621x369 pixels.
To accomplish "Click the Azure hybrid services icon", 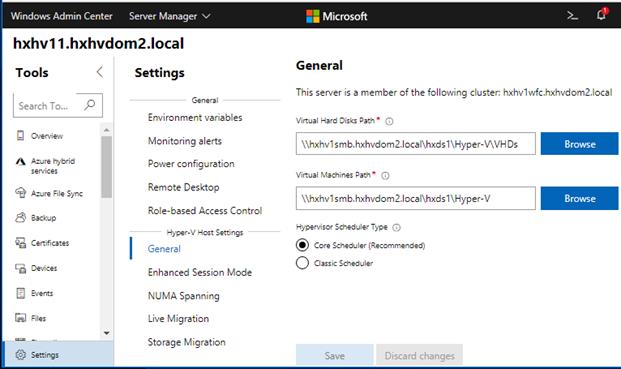I will 21,161.
